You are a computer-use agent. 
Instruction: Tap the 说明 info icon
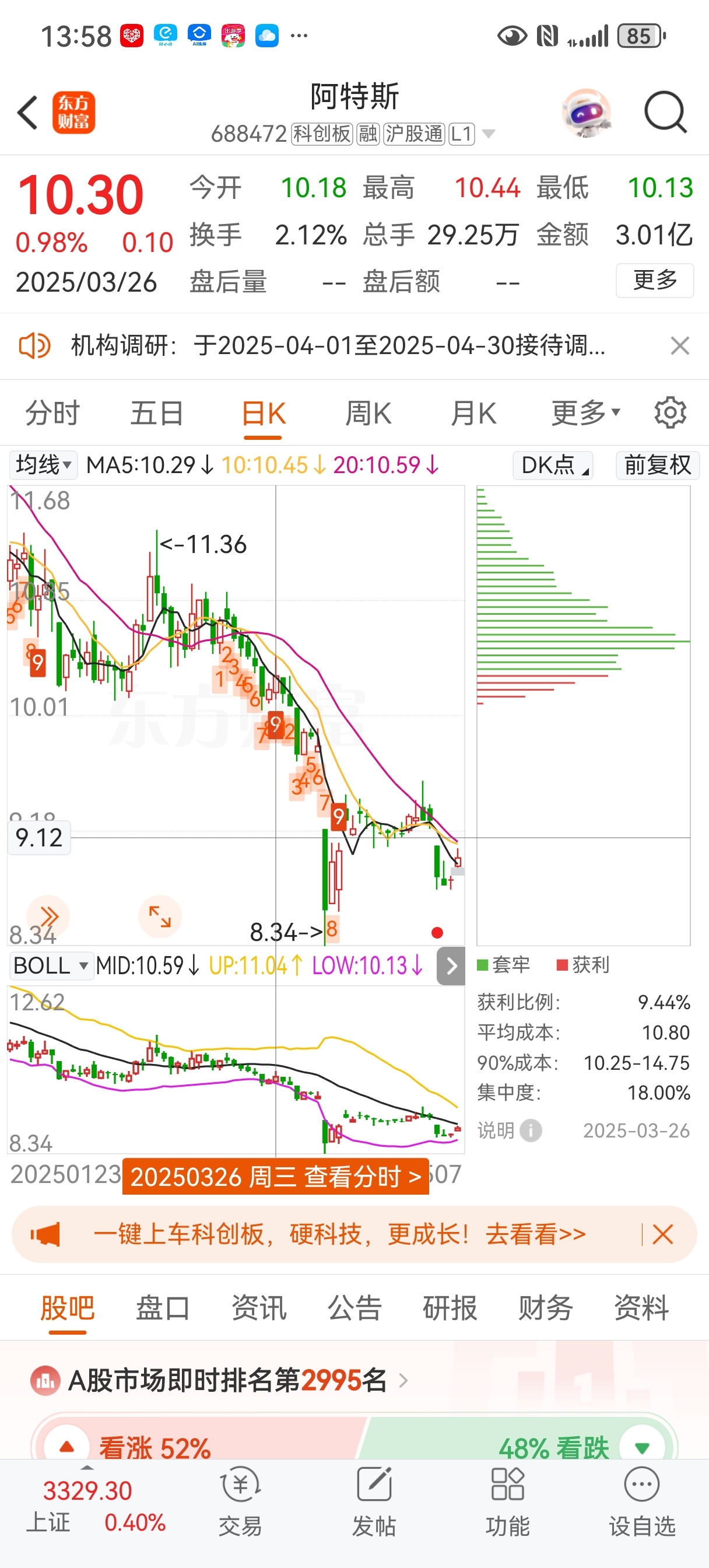[531, 1130]
